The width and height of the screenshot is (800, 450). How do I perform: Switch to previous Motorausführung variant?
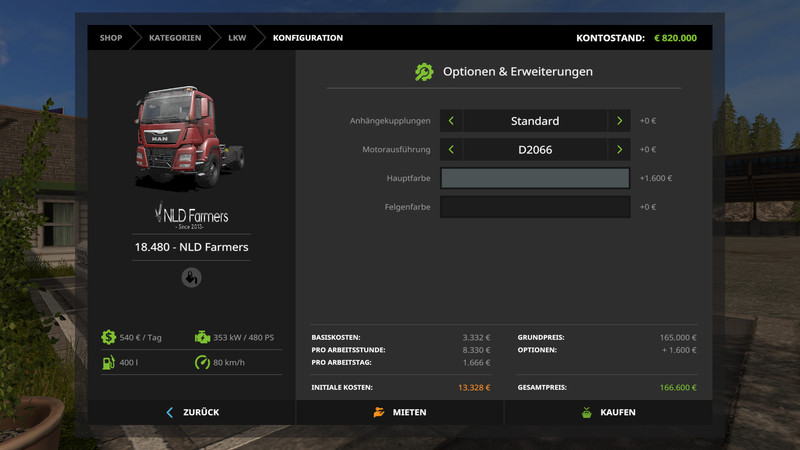[451, 150]
